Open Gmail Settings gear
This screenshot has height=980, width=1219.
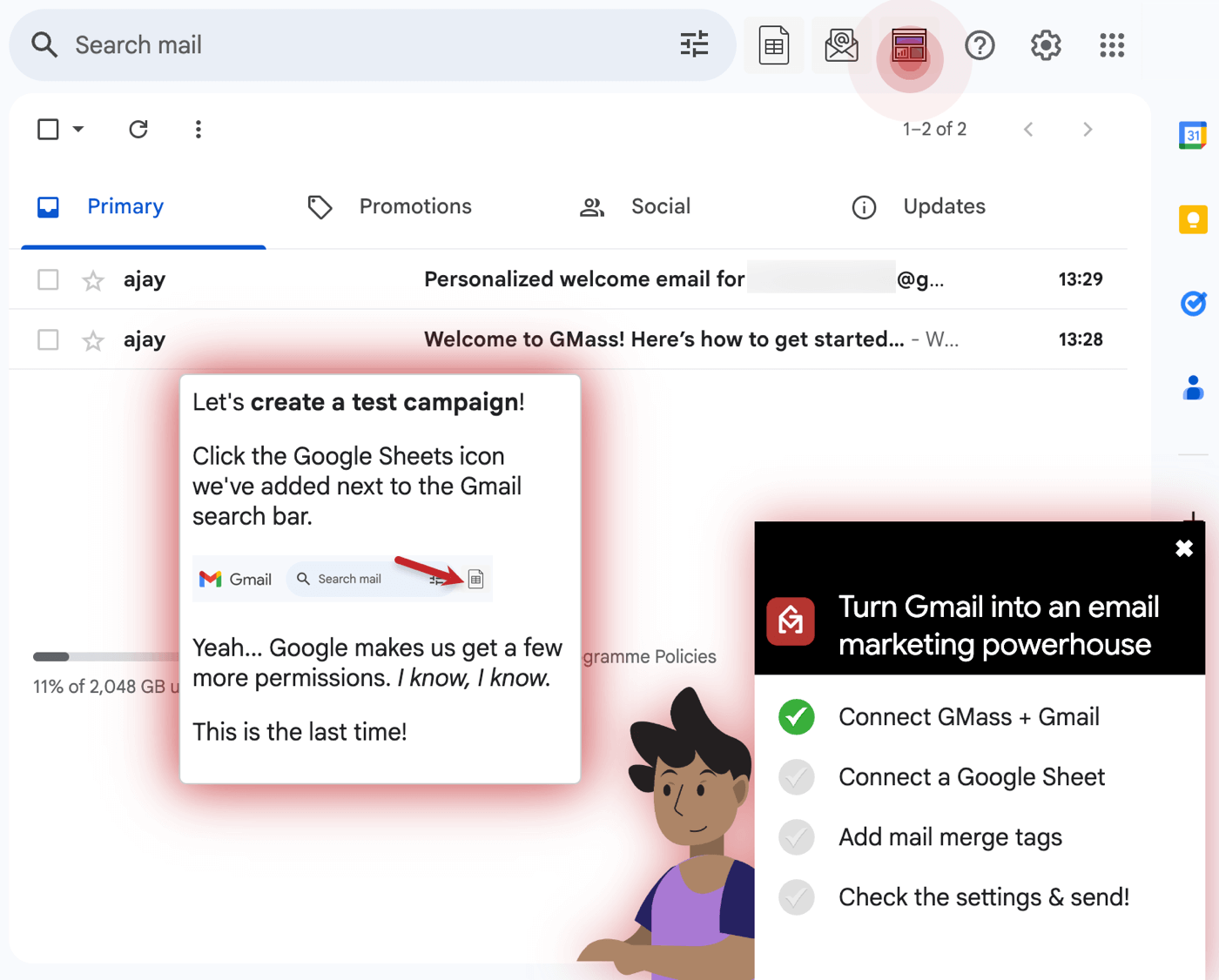(x=1046, y=45)
